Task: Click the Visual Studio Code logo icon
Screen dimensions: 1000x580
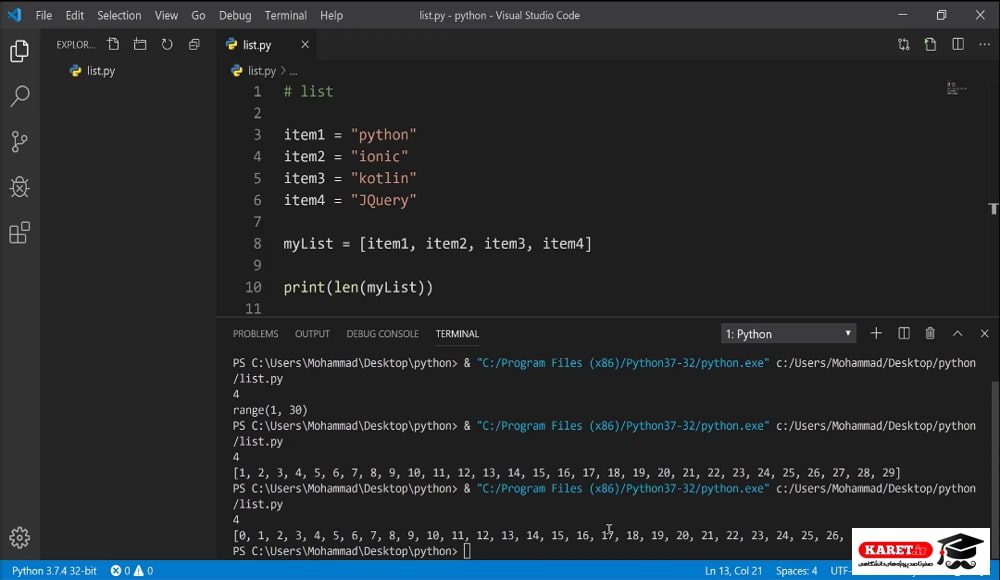Action: point(14,15)
